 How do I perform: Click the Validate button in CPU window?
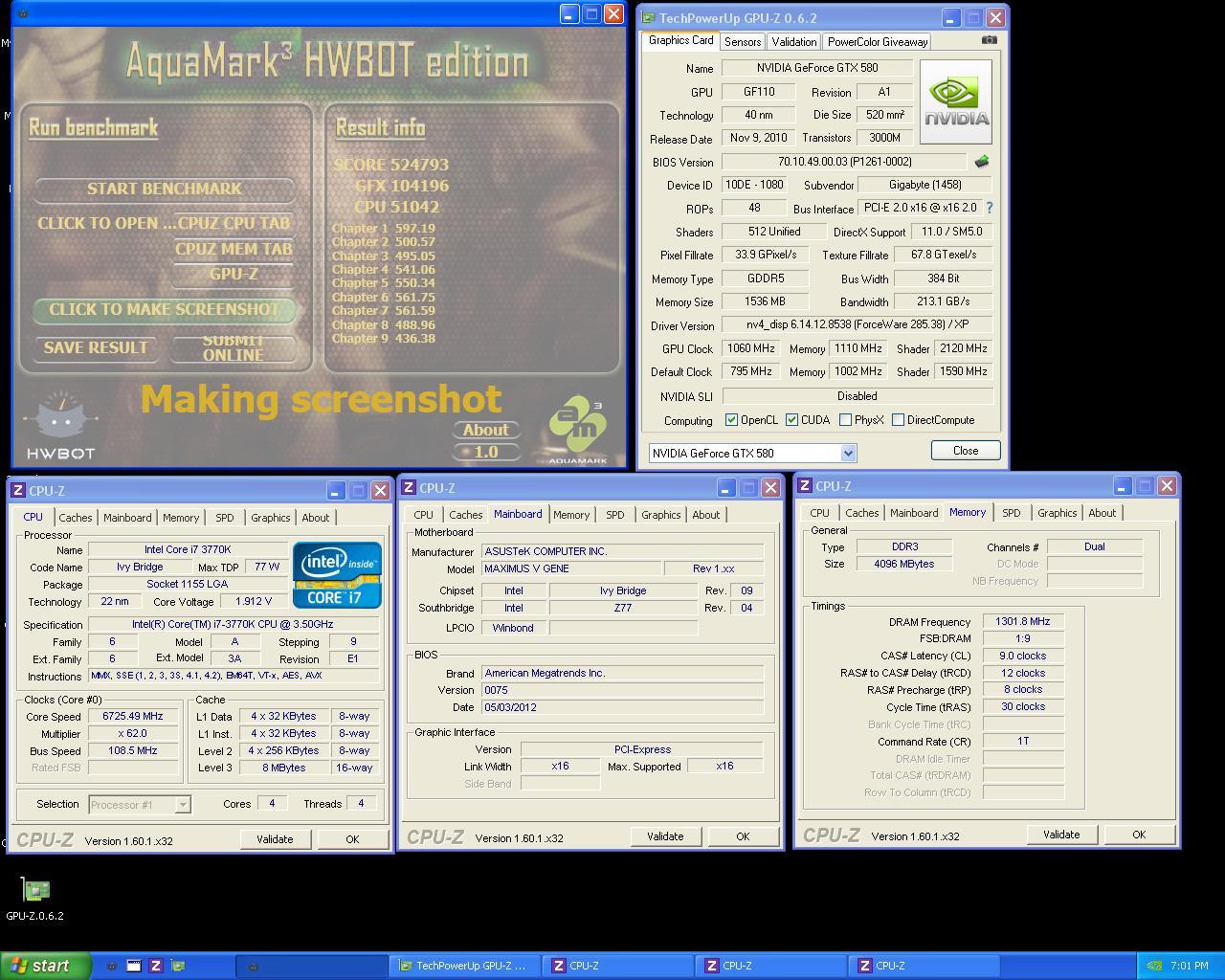point(275,839)
